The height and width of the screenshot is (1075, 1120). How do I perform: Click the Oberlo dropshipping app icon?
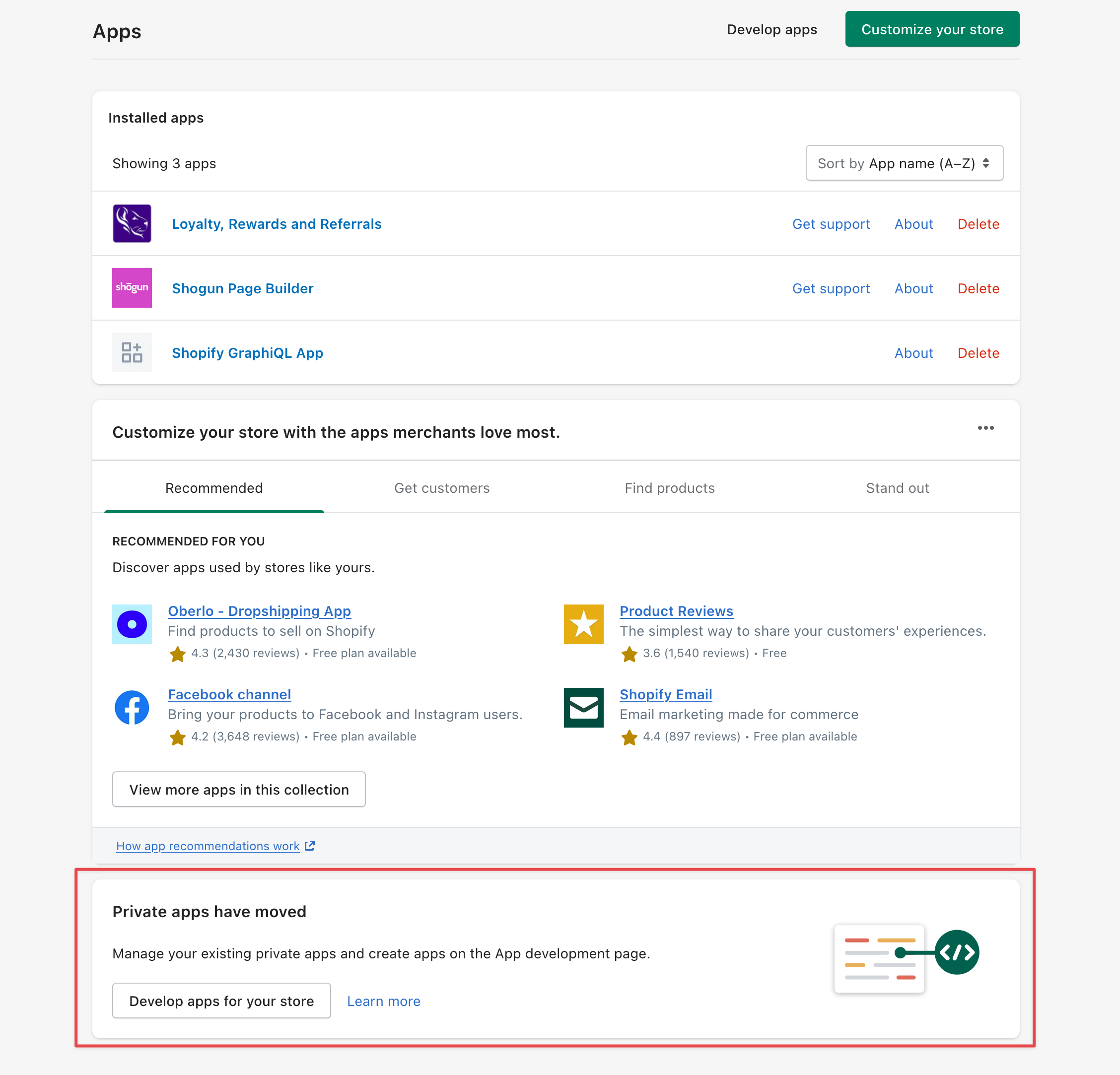coord(132,624)
